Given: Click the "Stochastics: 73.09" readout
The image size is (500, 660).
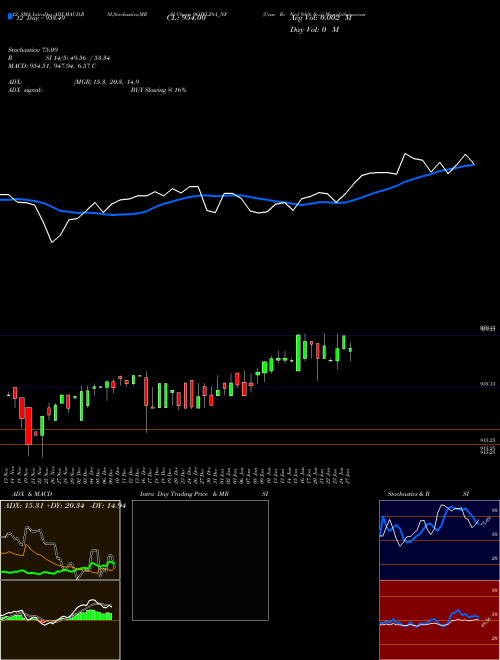Looking at the screenshot, I should tap(33, 50).
